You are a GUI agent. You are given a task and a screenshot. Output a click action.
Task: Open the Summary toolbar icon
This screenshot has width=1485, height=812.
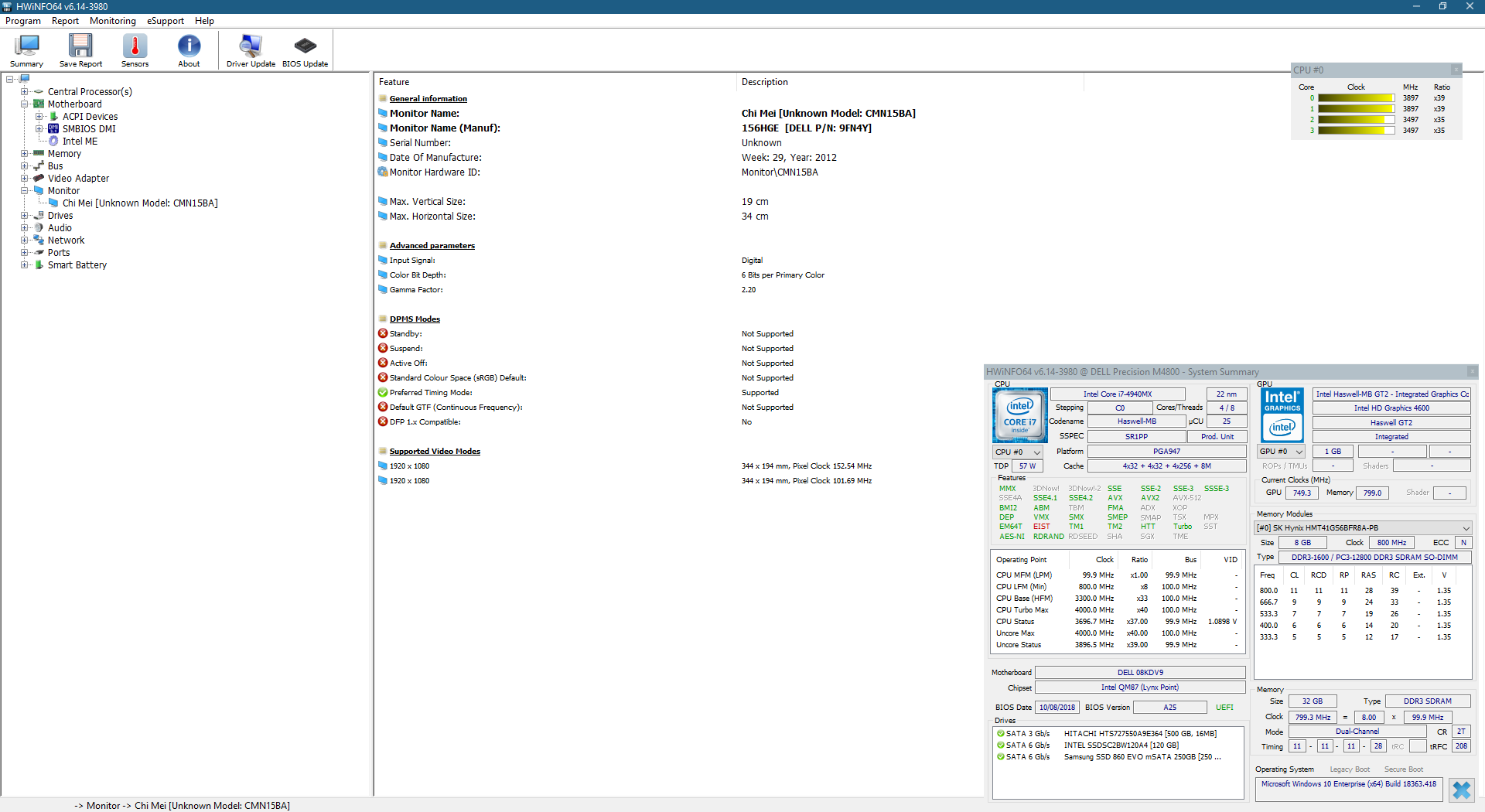pyautogui.click(x=27, y=51)
